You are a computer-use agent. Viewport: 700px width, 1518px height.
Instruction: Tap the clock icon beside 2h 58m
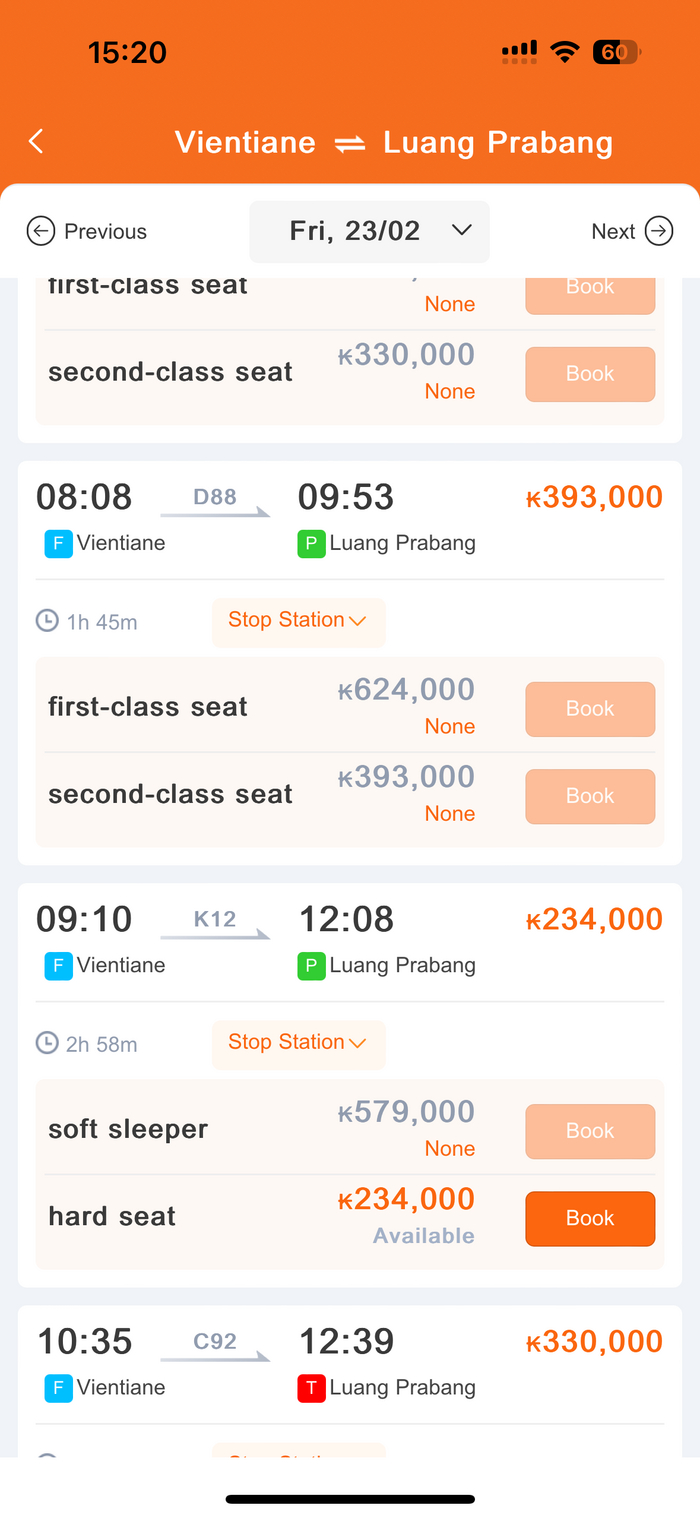(47, 1043)
